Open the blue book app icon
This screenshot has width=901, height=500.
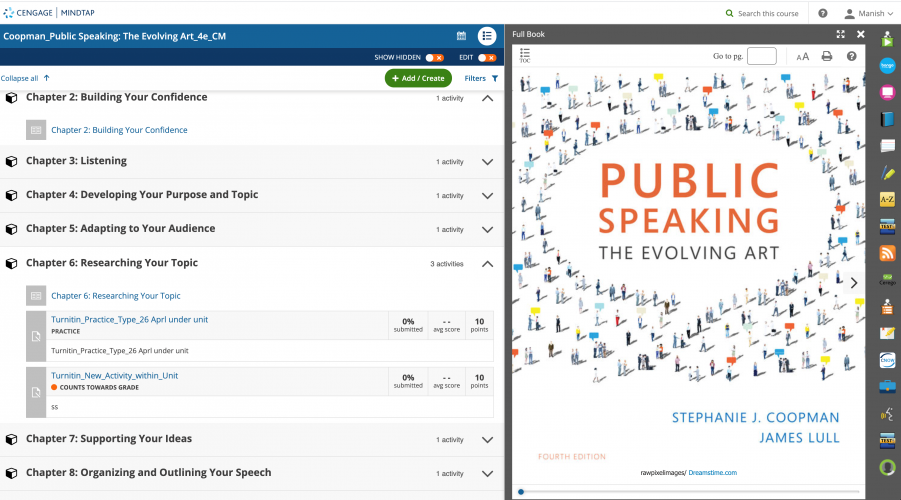pos(887,119)
